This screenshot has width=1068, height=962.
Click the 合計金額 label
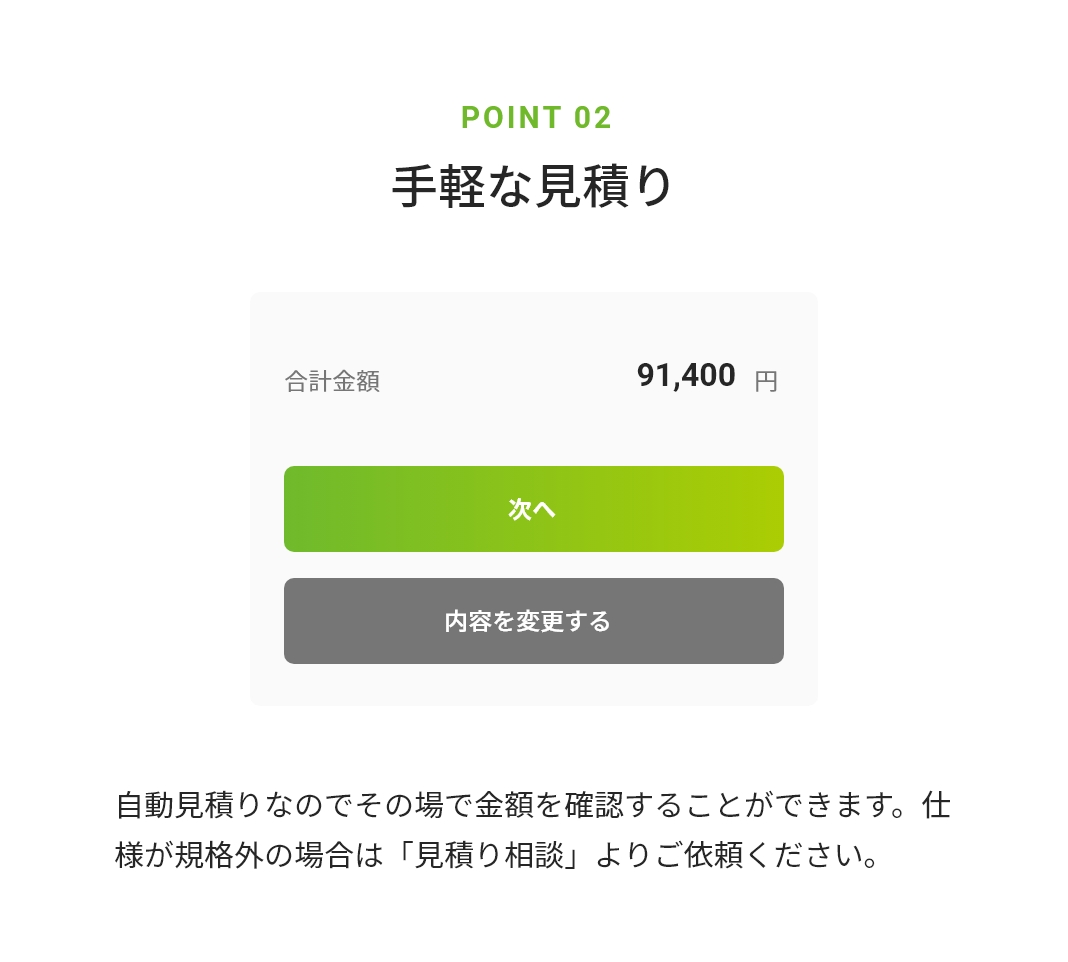pos(332,380)
